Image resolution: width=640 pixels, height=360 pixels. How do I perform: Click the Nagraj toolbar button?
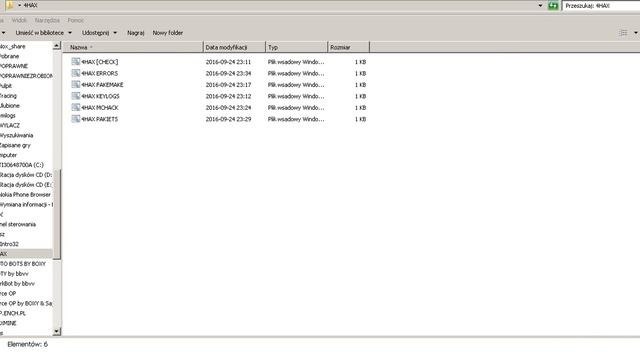(136, 33)
